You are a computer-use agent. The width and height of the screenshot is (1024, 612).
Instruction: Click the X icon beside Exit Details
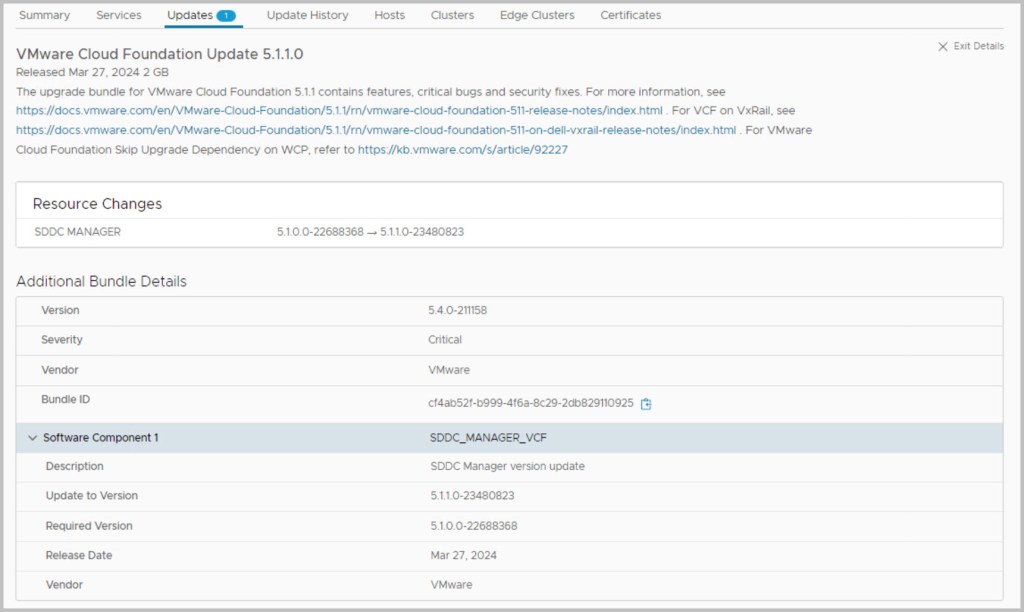(942, 47)
